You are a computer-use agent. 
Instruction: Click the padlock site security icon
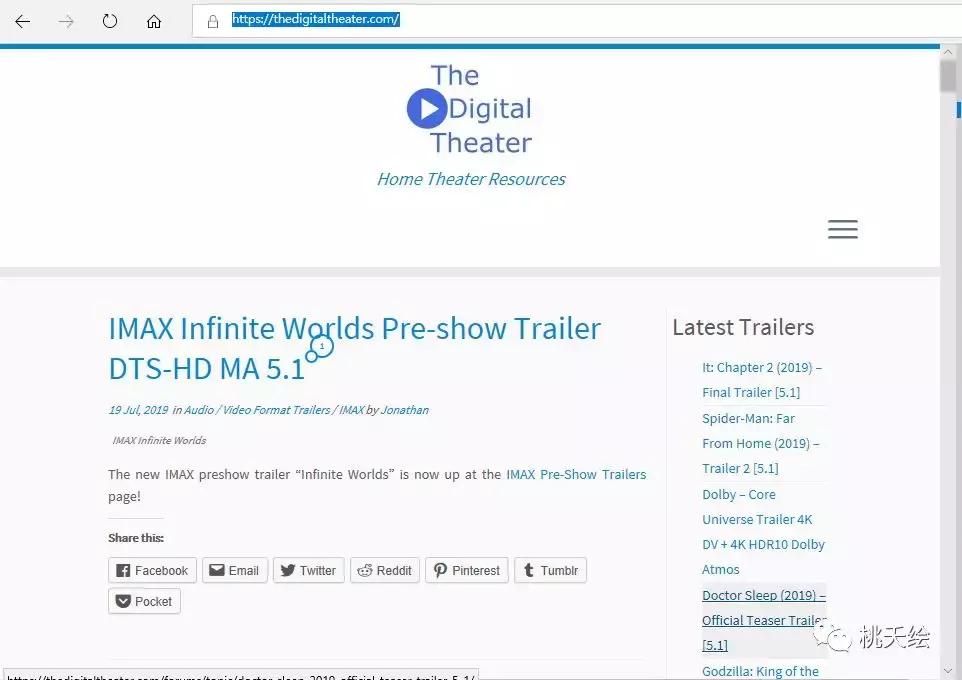coord(213,22)
